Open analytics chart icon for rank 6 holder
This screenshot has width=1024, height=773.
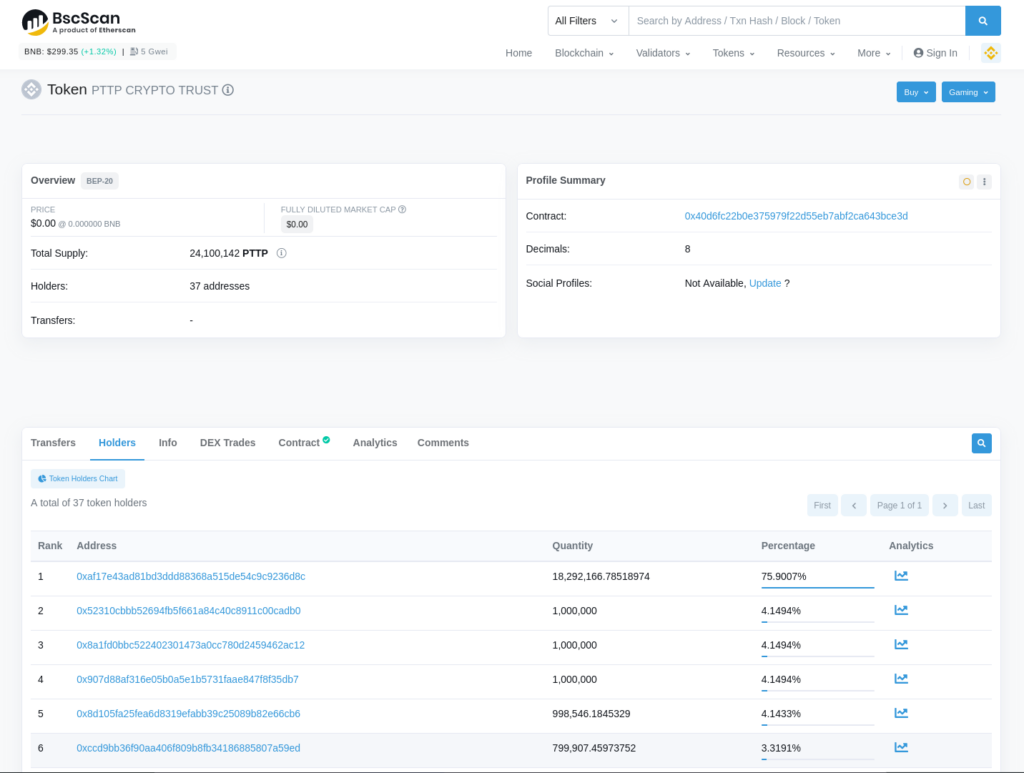(x=901, y=748)
